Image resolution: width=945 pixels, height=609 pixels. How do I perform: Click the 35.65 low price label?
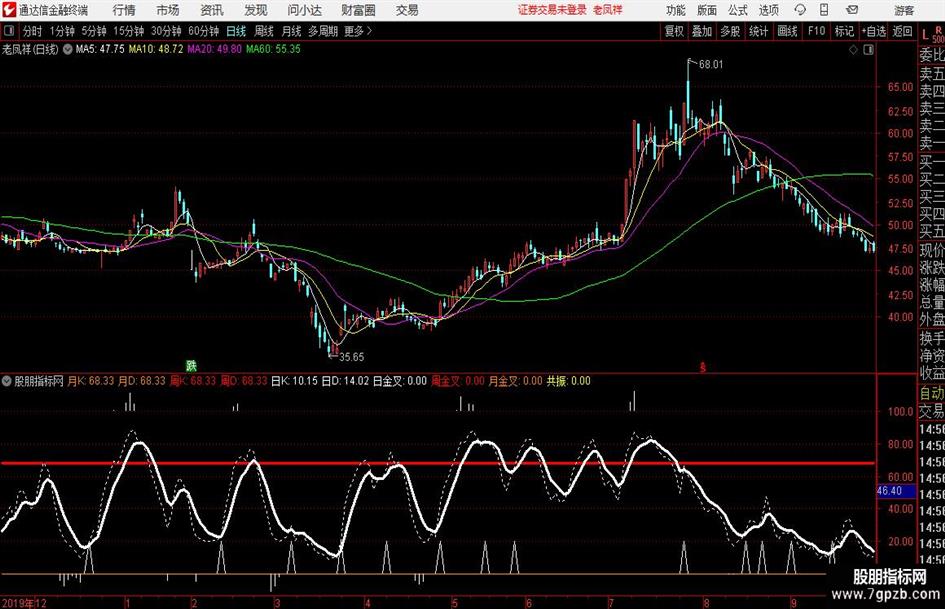(351, 357)
